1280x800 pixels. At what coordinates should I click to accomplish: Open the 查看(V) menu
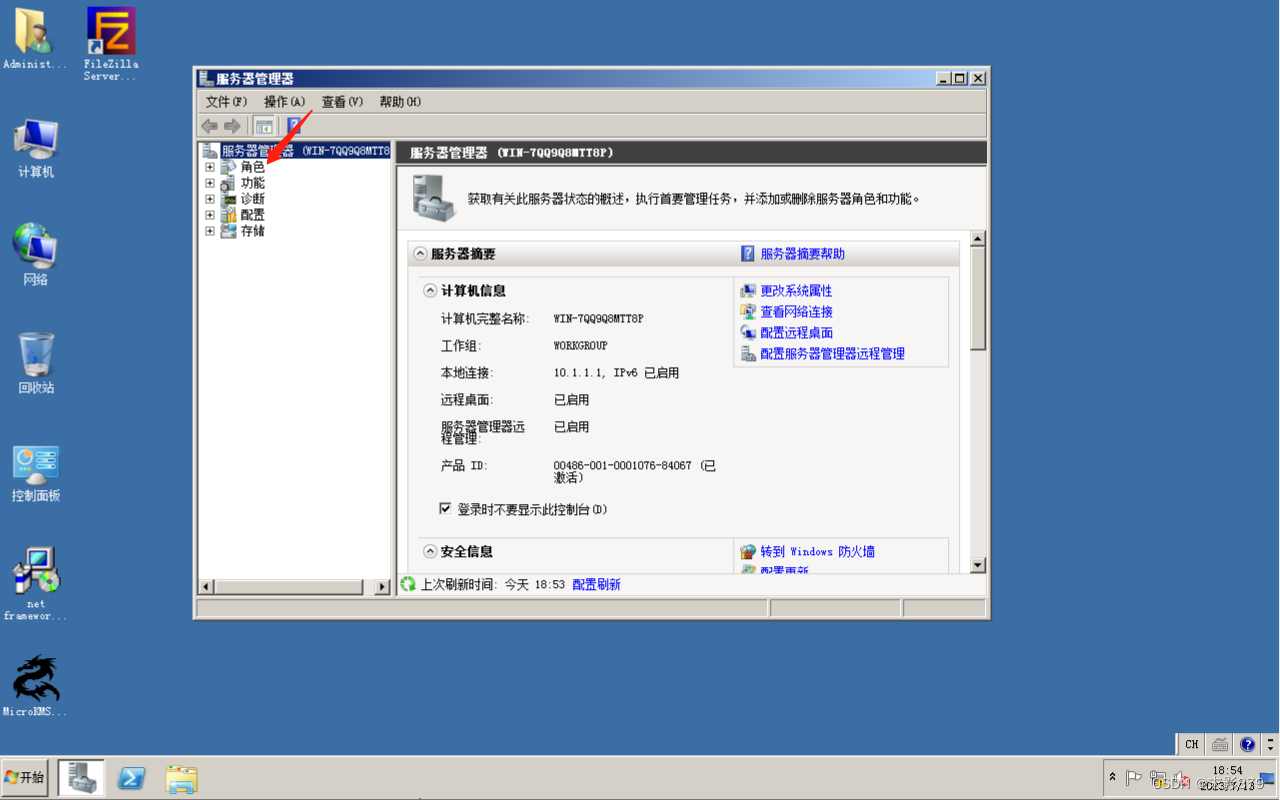click(340, 101)
